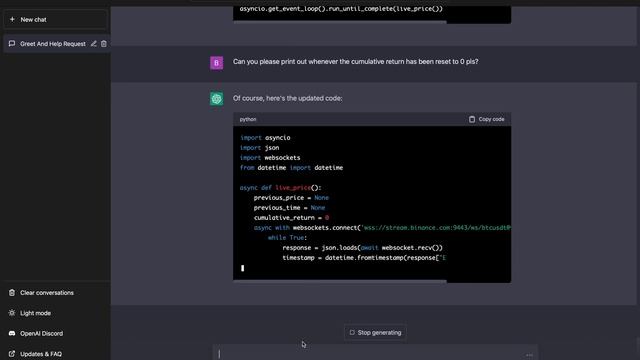Click the scrollbar under the upper code block

(340, 22)
